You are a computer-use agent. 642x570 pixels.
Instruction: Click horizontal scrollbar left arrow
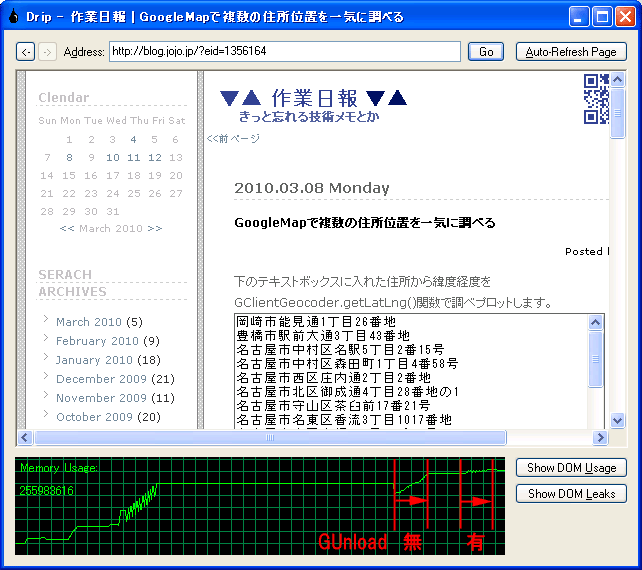25,437
